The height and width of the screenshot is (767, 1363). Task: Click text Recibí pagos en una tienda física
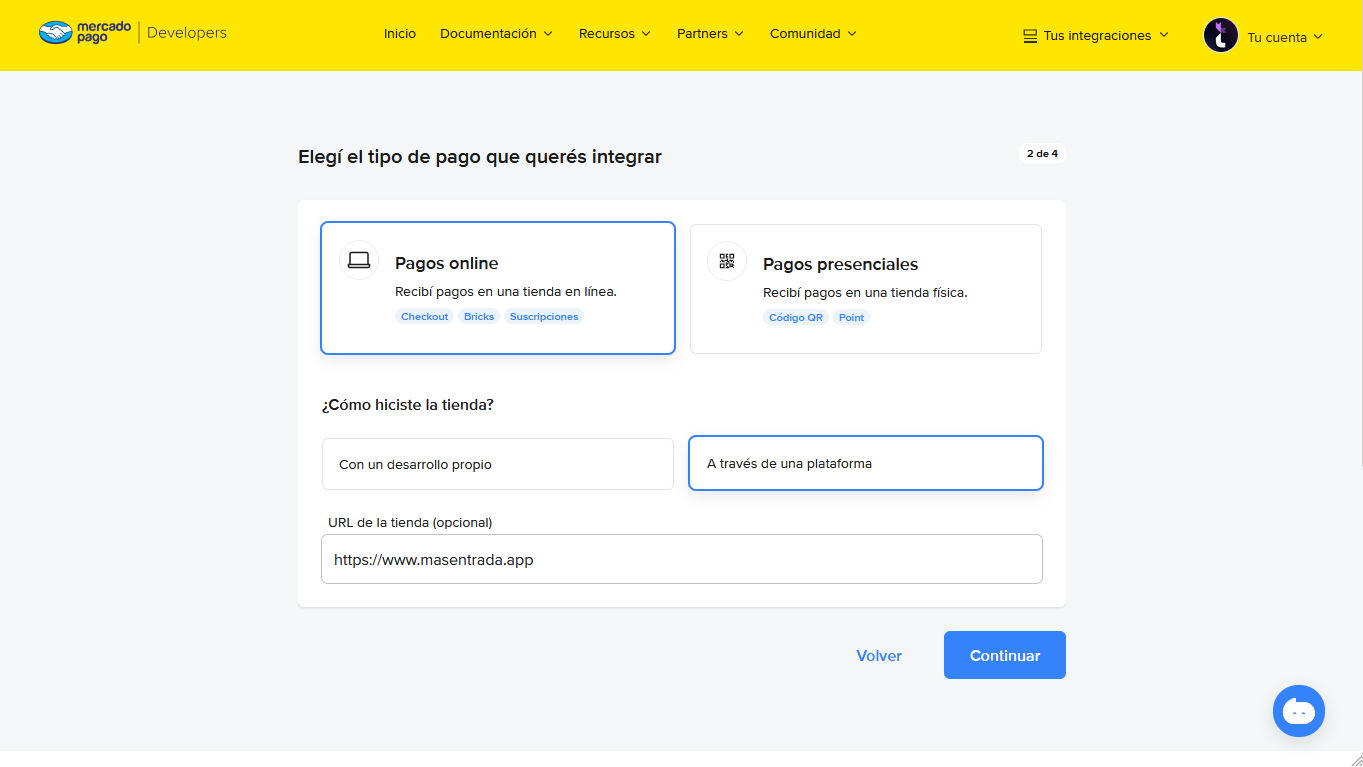(x=865, y=293)
